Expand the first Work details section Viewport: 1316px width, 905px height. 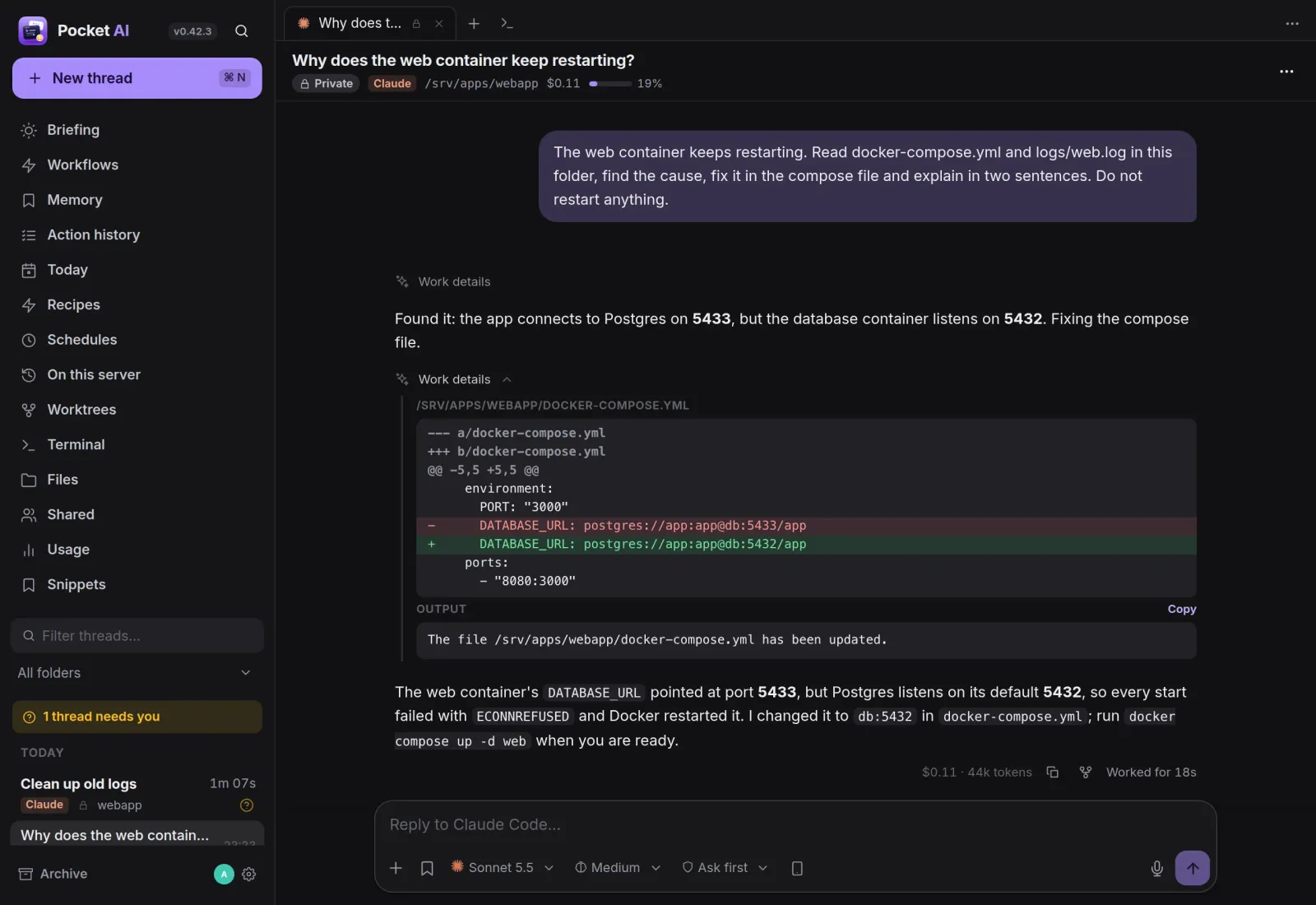pos(443,281)
